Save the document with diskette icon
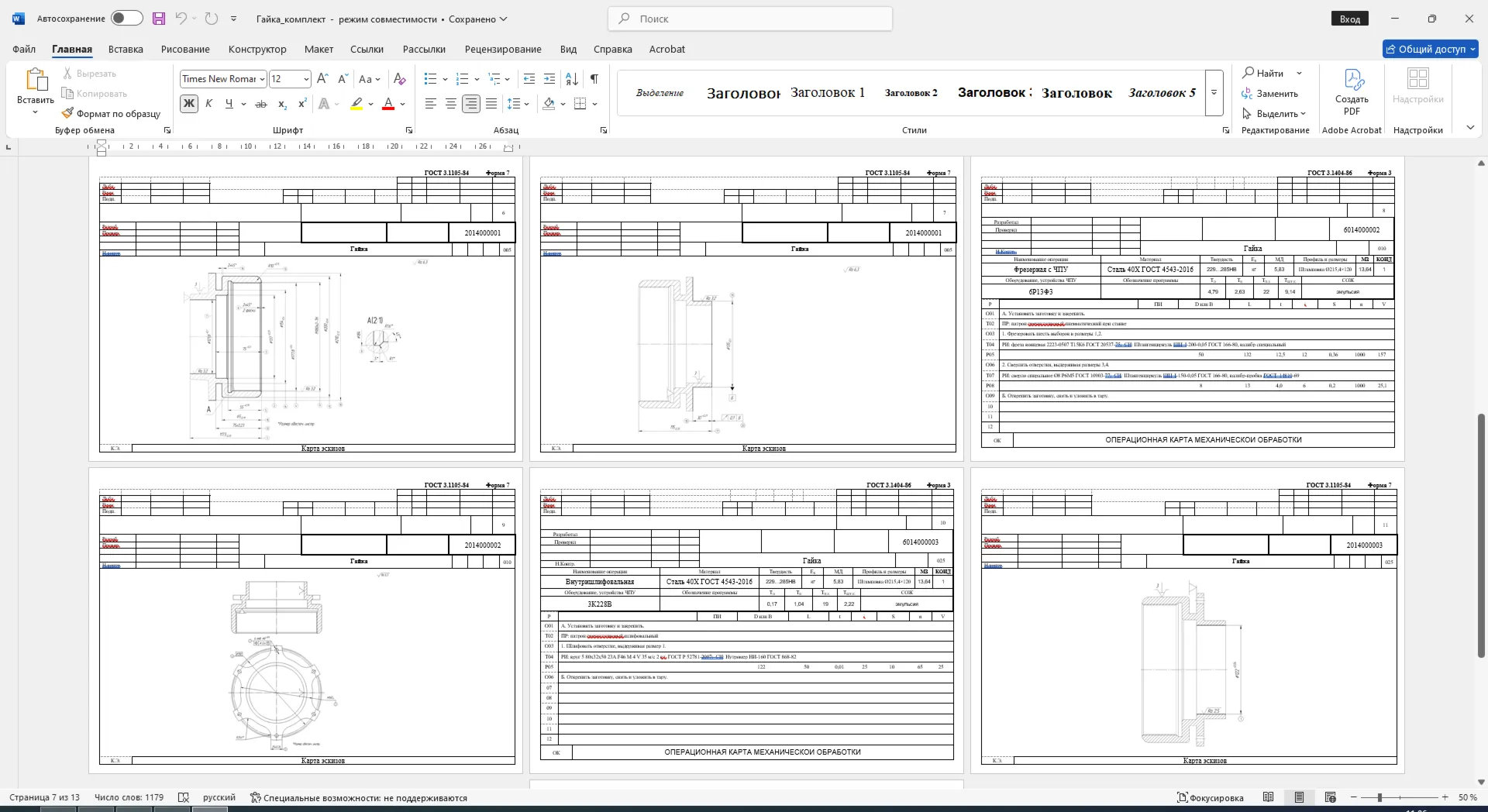Screen dimensions: 1488x812 pyautogui.click(x=158, y=19)
